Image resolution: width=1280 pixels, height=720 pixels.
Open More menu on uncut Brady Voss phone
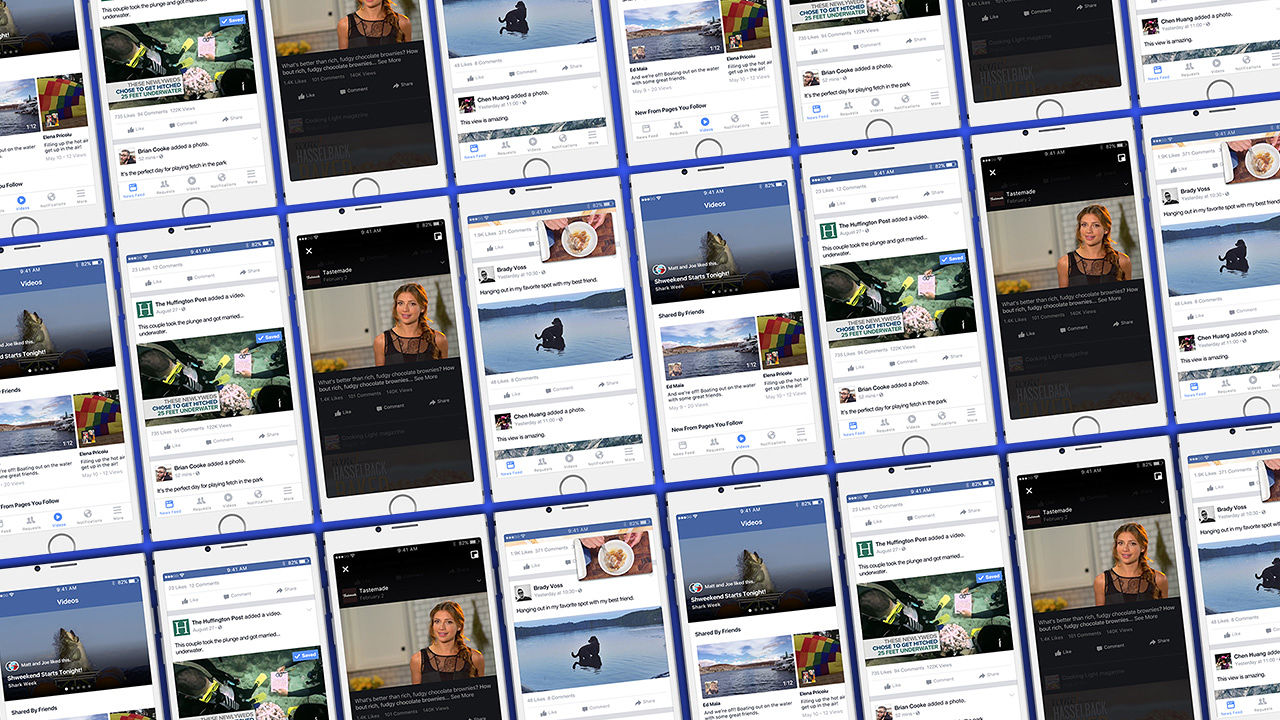pyautogui.click(x=629, y=454)
